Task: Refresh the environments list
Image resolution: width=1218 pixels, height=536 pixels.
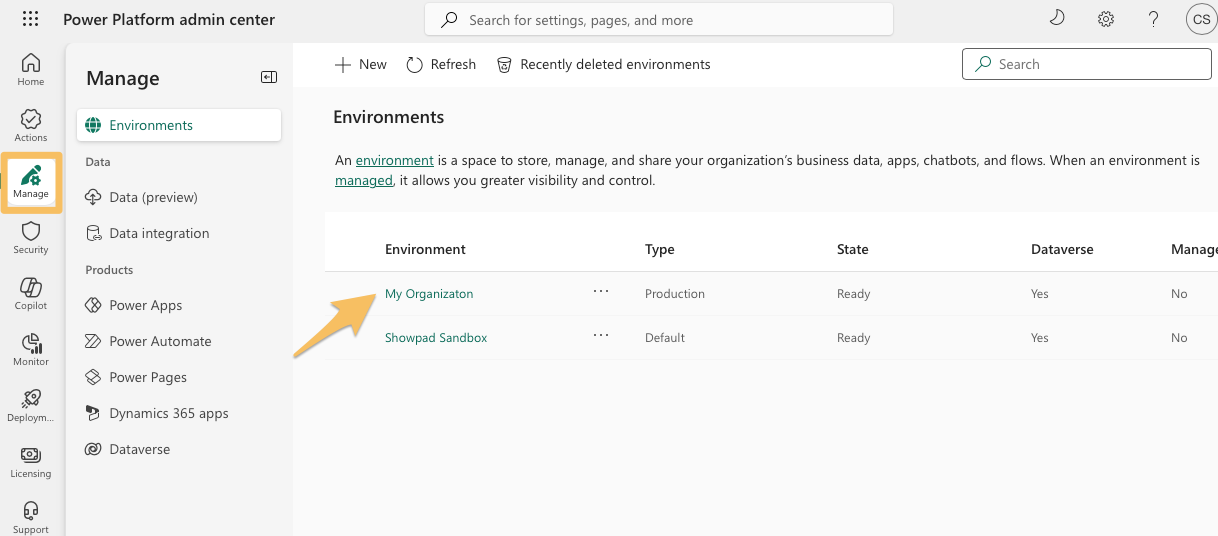Action: tap(441, 64)
